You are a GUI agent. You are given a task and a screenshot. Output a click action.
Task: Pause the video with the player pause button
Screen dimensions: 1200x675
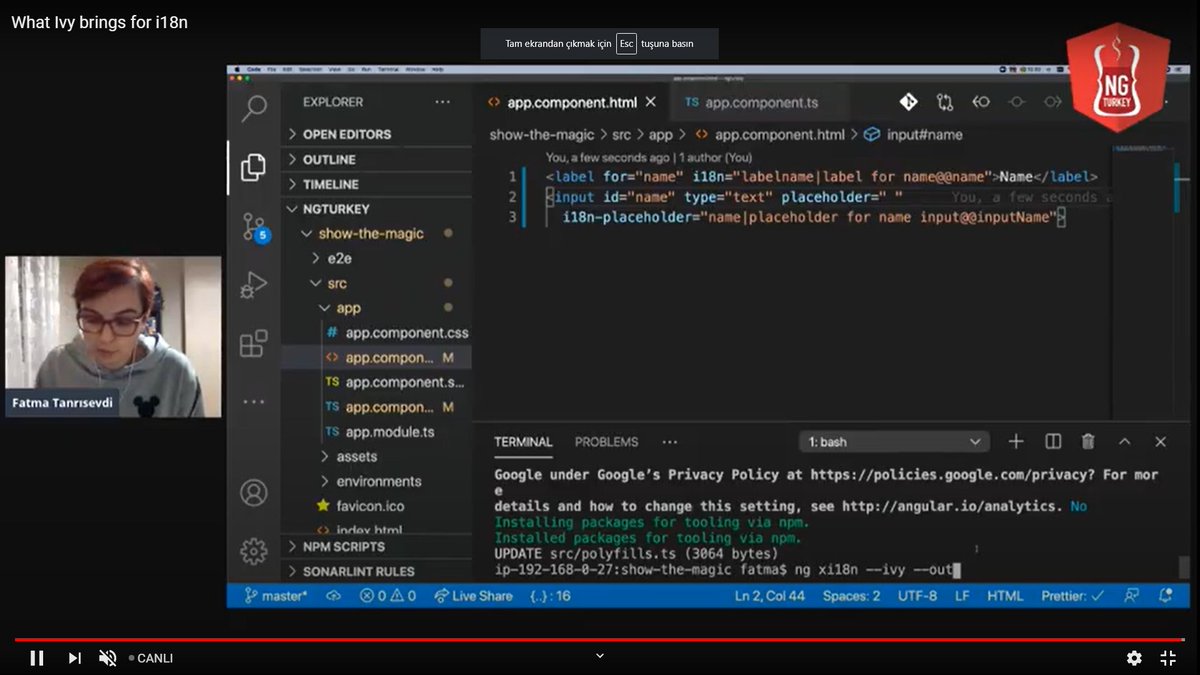pyautogui.click(x=37, y=658)
